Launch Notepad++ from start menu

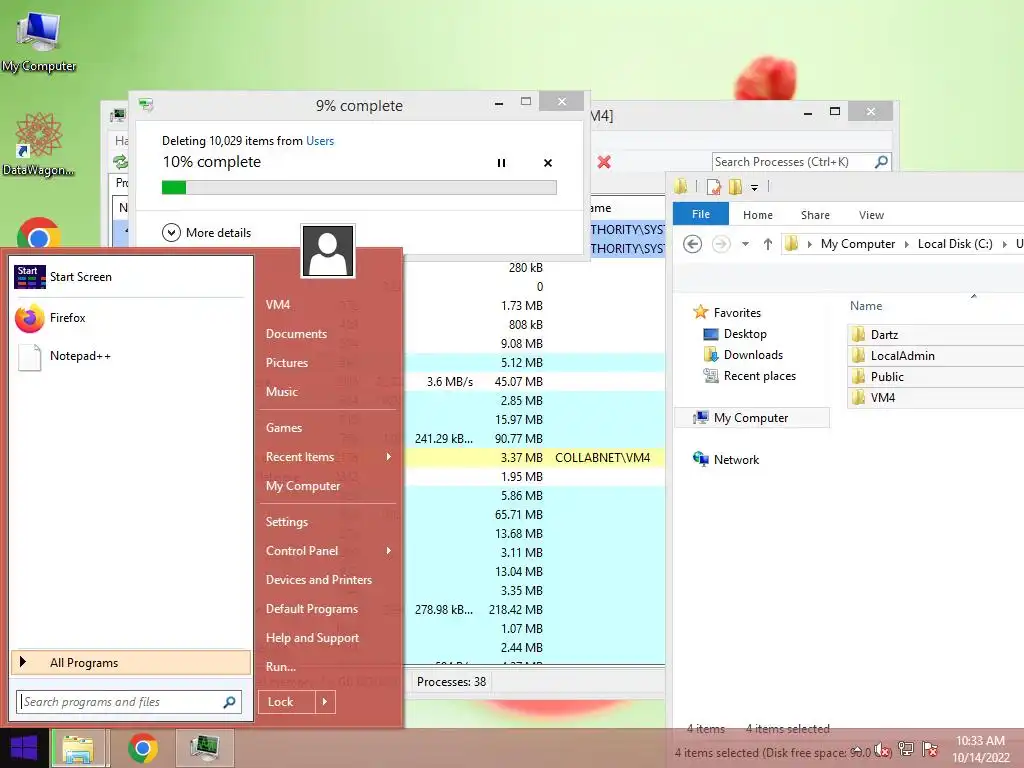pos(129,357)
